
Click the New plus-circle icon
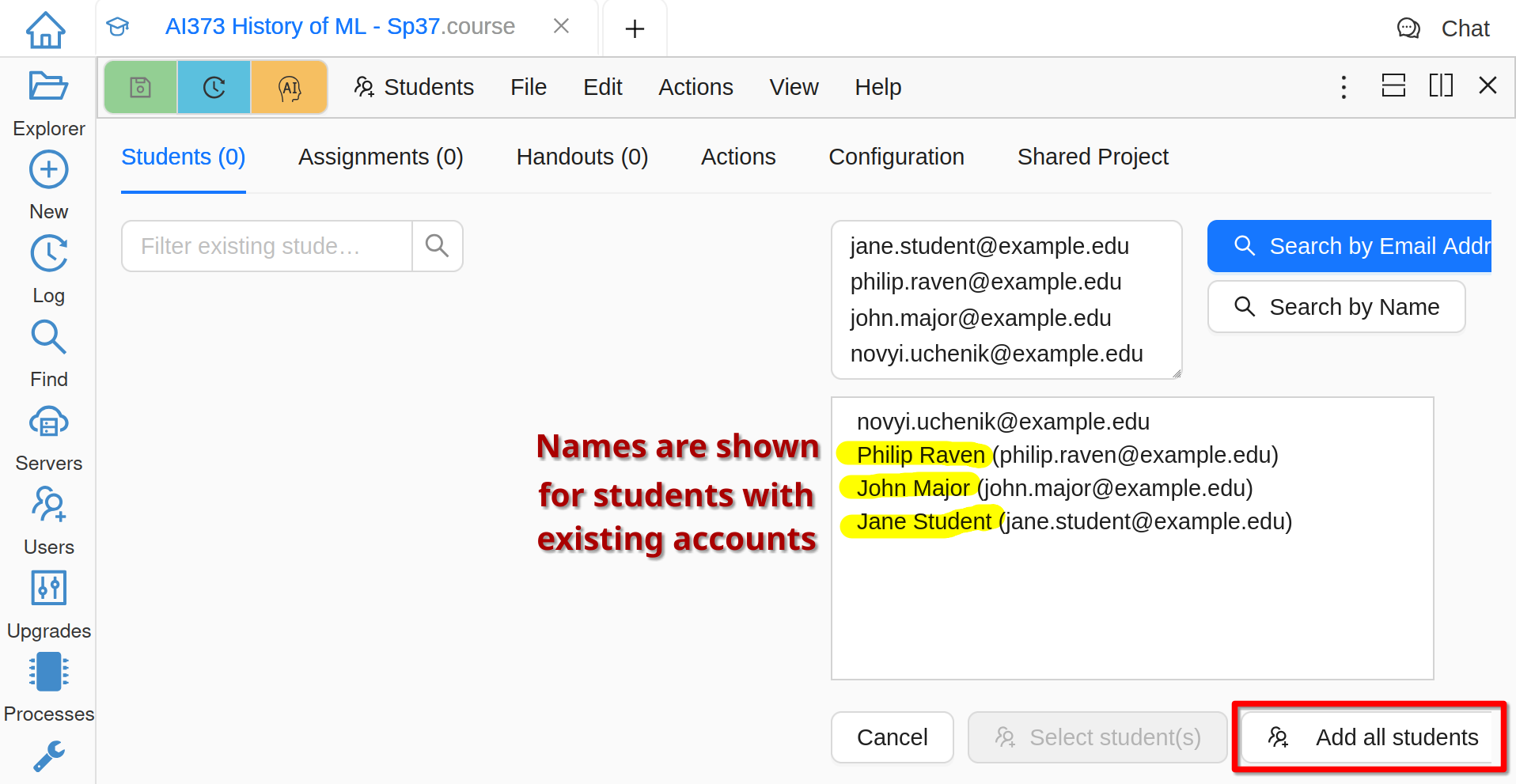tap(48, 170)
